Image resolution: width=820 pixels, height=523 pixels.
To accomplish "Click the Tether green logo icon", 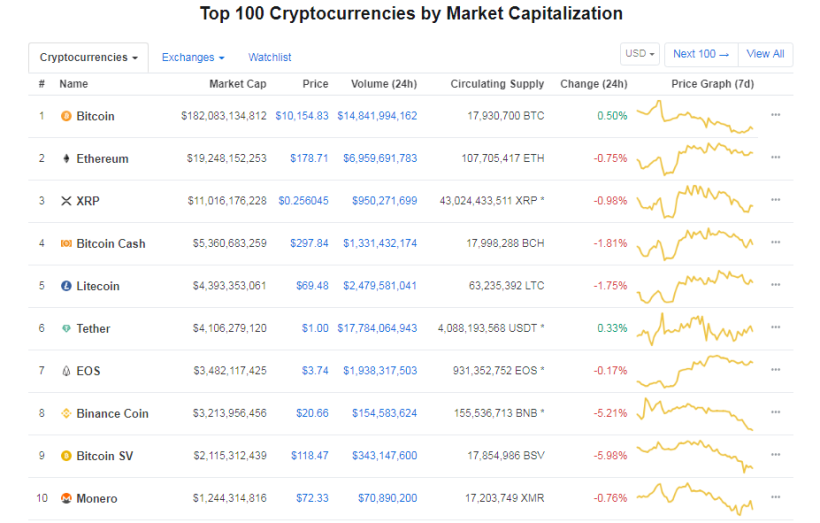I will 66,328.
